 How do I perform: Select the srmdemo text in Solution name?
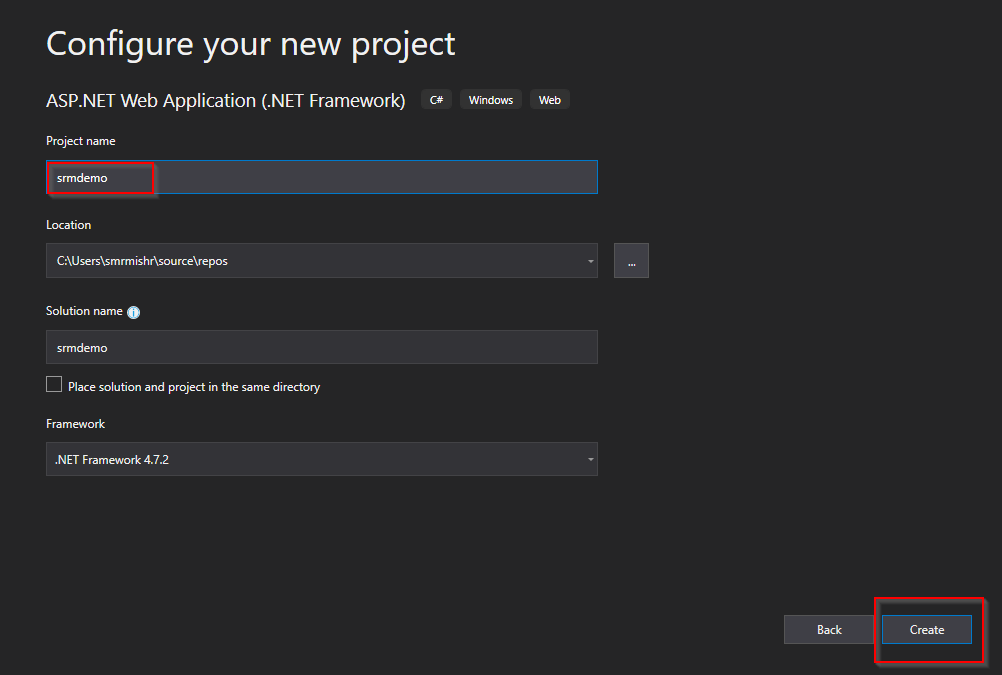pyautogui.click(x=80, y=347)
